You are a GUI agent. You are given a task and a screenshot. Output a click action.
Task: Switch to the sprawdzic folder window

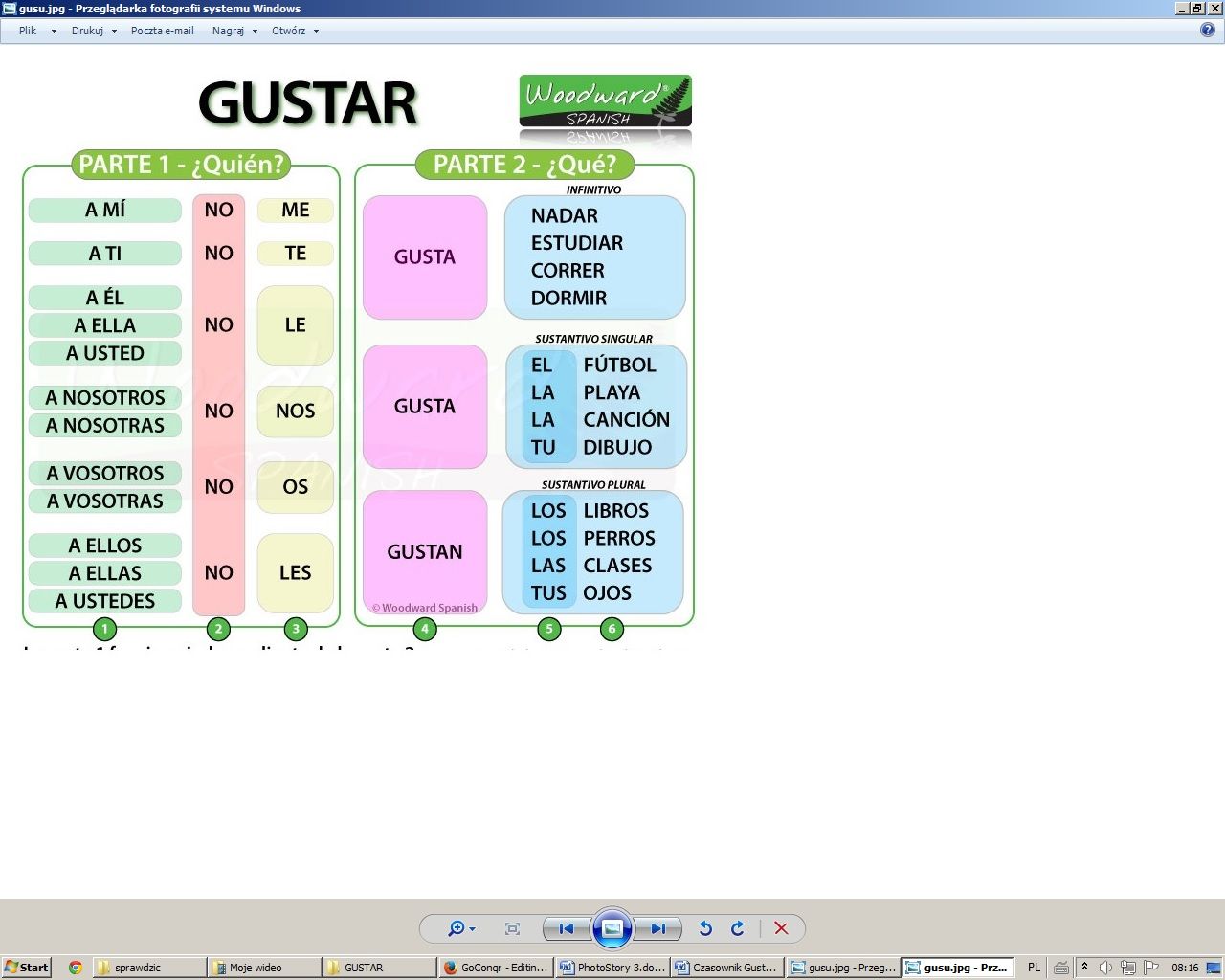149,968
